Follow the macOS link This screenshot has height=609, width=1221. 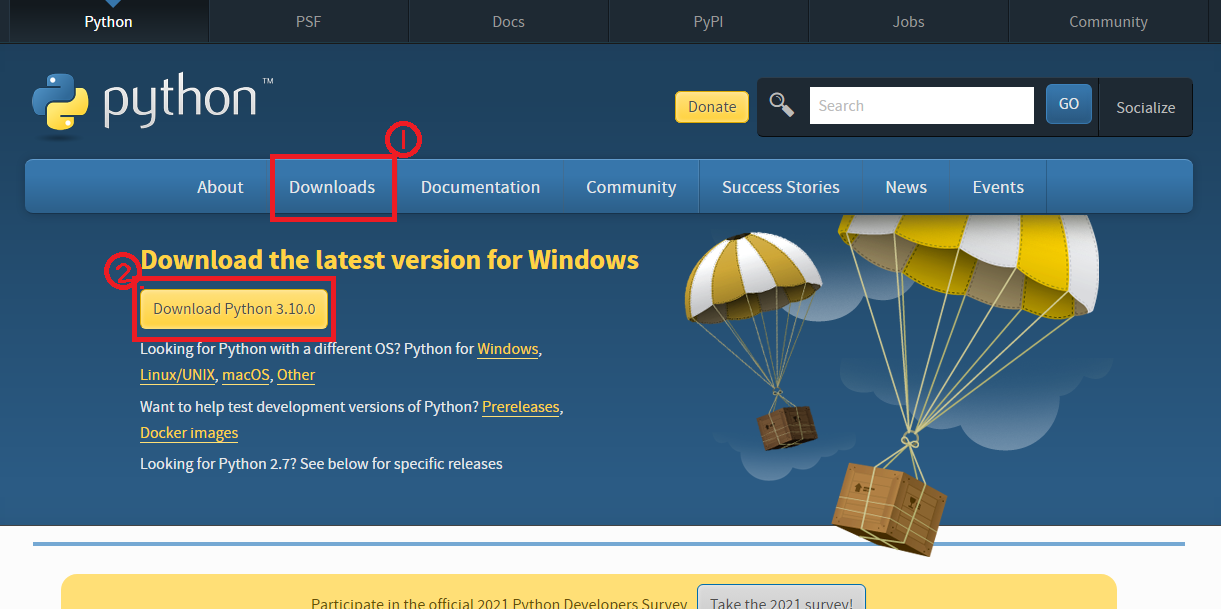[x=246, y=375]
